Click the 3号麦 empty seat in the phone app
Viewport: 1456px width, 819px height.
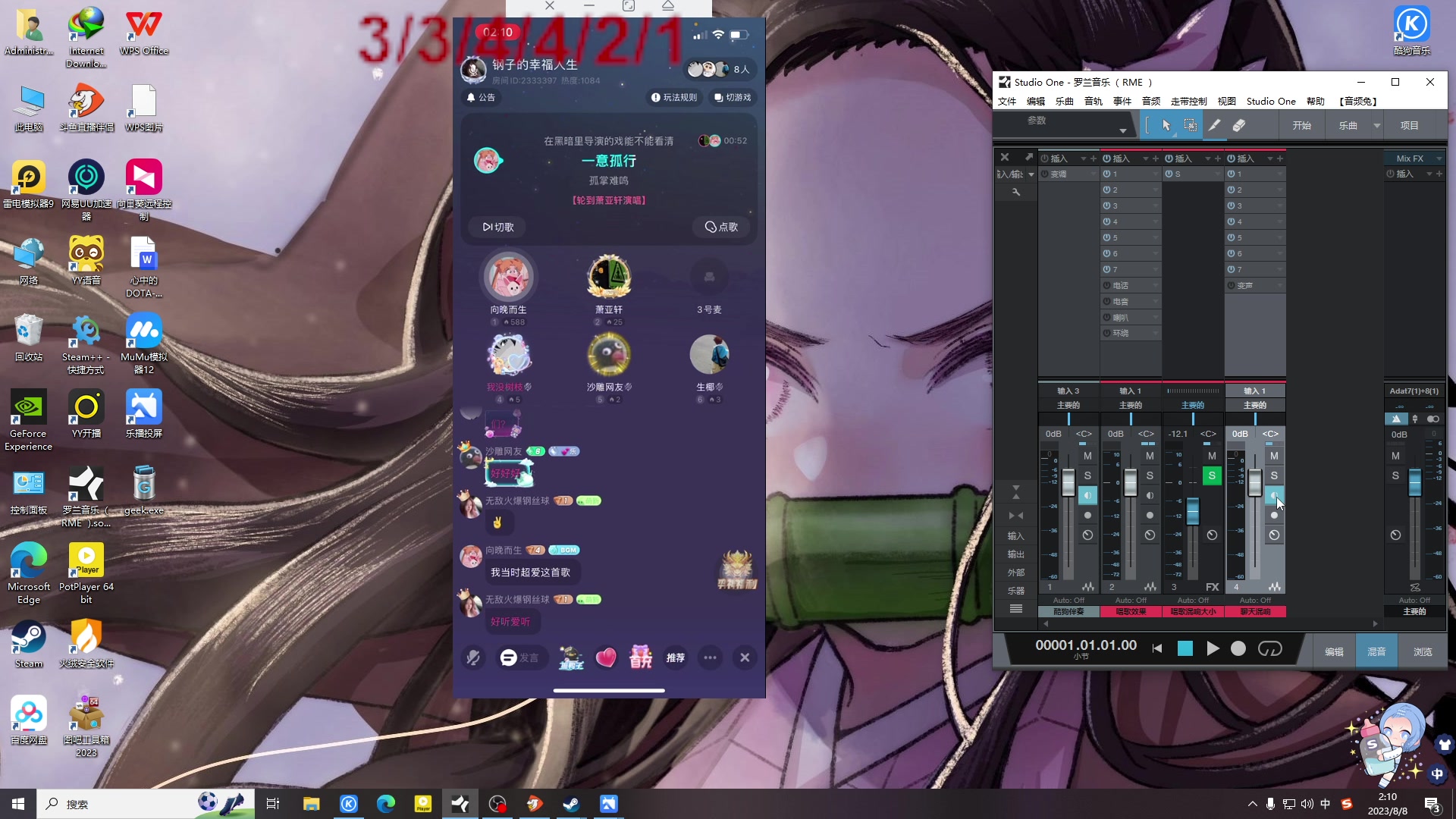[709, 278]
